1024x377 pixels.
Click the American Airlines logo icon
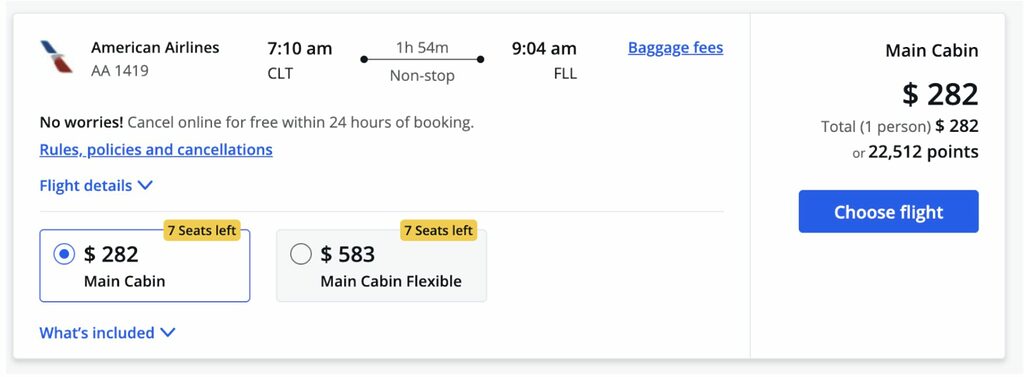56,57
